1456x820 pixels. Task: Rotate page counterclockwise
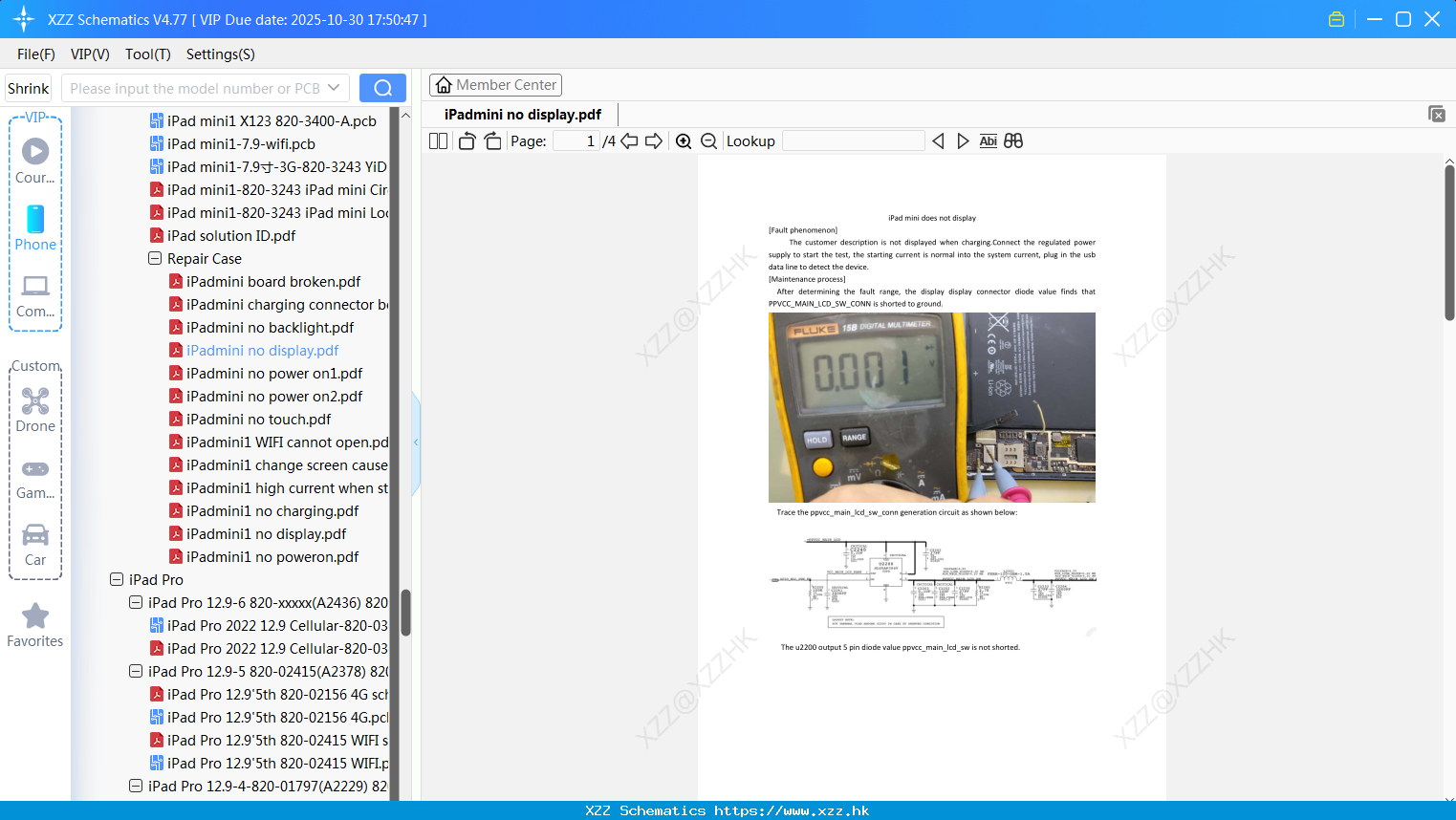[x=467, y=140]
